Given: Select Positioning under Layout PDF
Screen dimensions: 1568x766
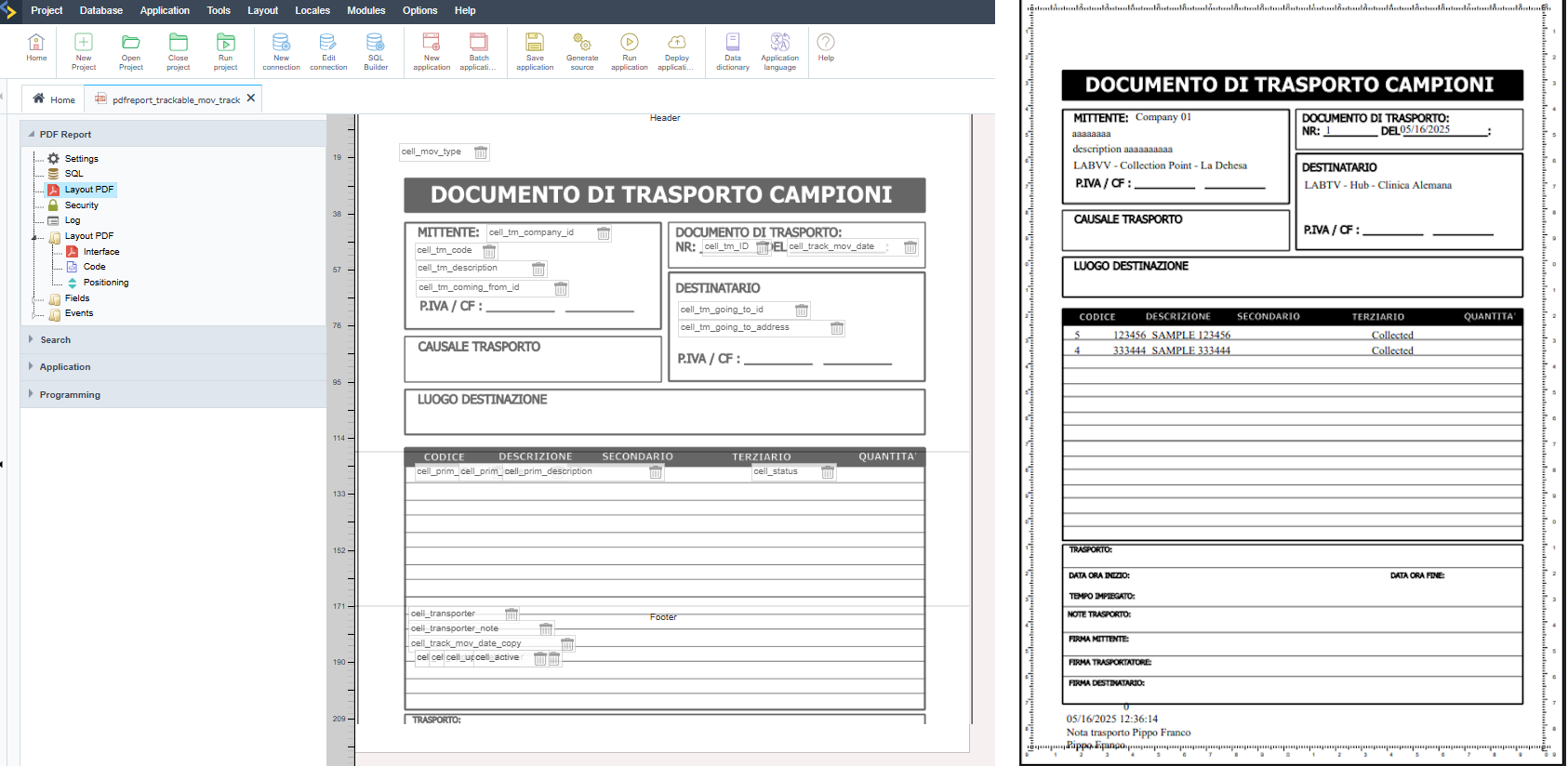Looking at the screenshot, I should 105,283.
